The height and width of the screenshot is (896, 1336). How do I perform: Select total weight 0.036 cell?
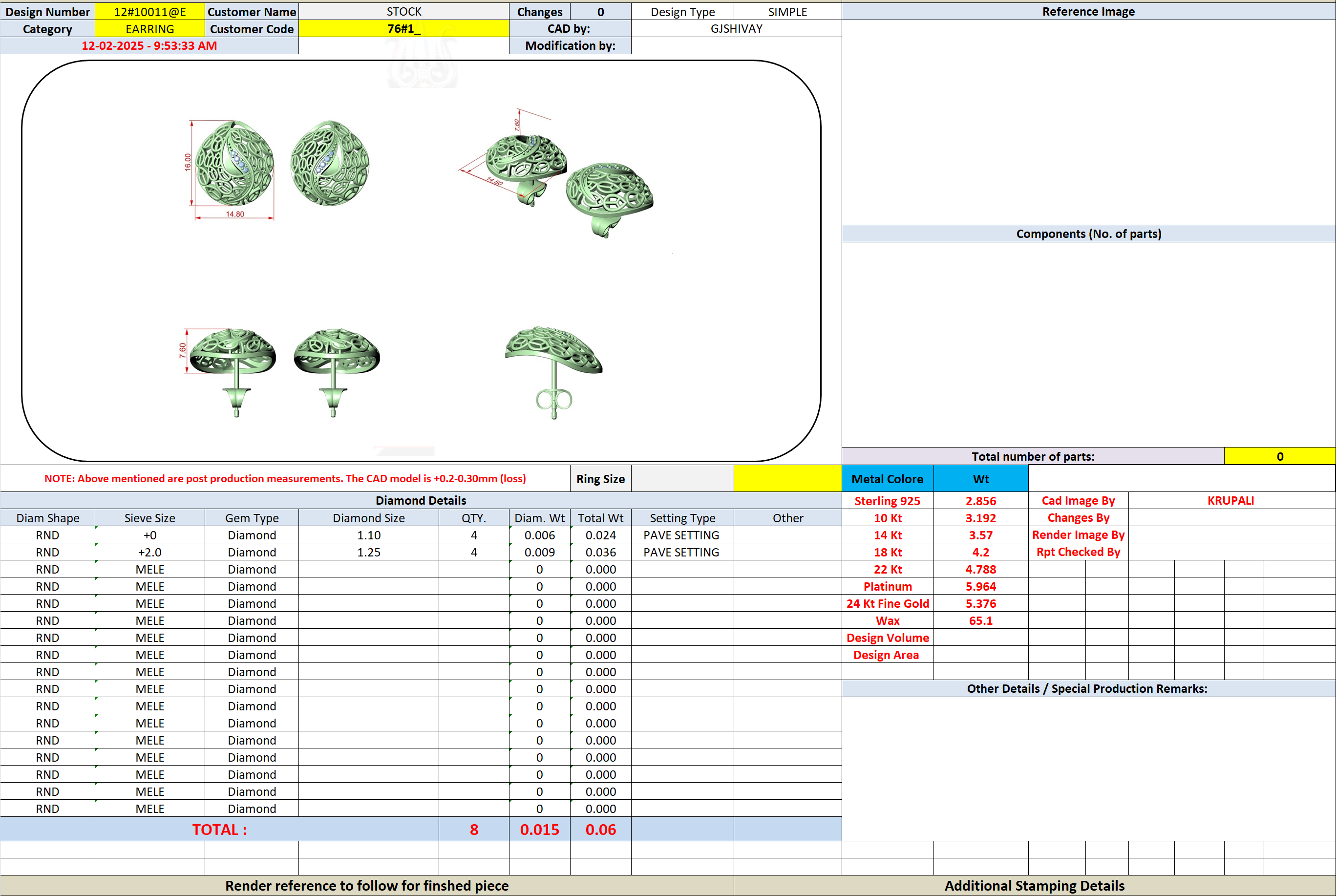tap(601, 552)
